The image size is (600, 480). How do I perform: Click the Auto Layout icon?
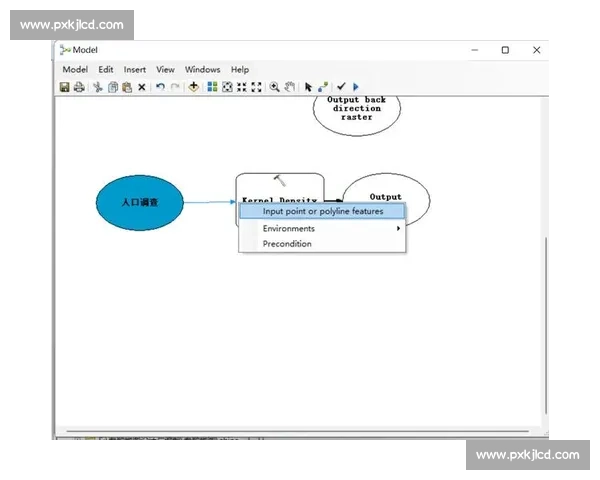[x=212, y=87]
